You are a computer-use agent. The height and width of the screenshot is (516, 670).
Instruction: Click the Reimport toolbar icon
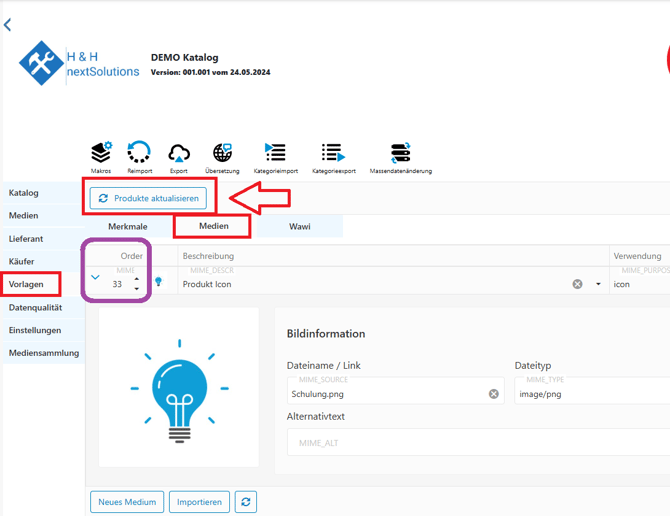pyautogui.click(x=140, y=153)
